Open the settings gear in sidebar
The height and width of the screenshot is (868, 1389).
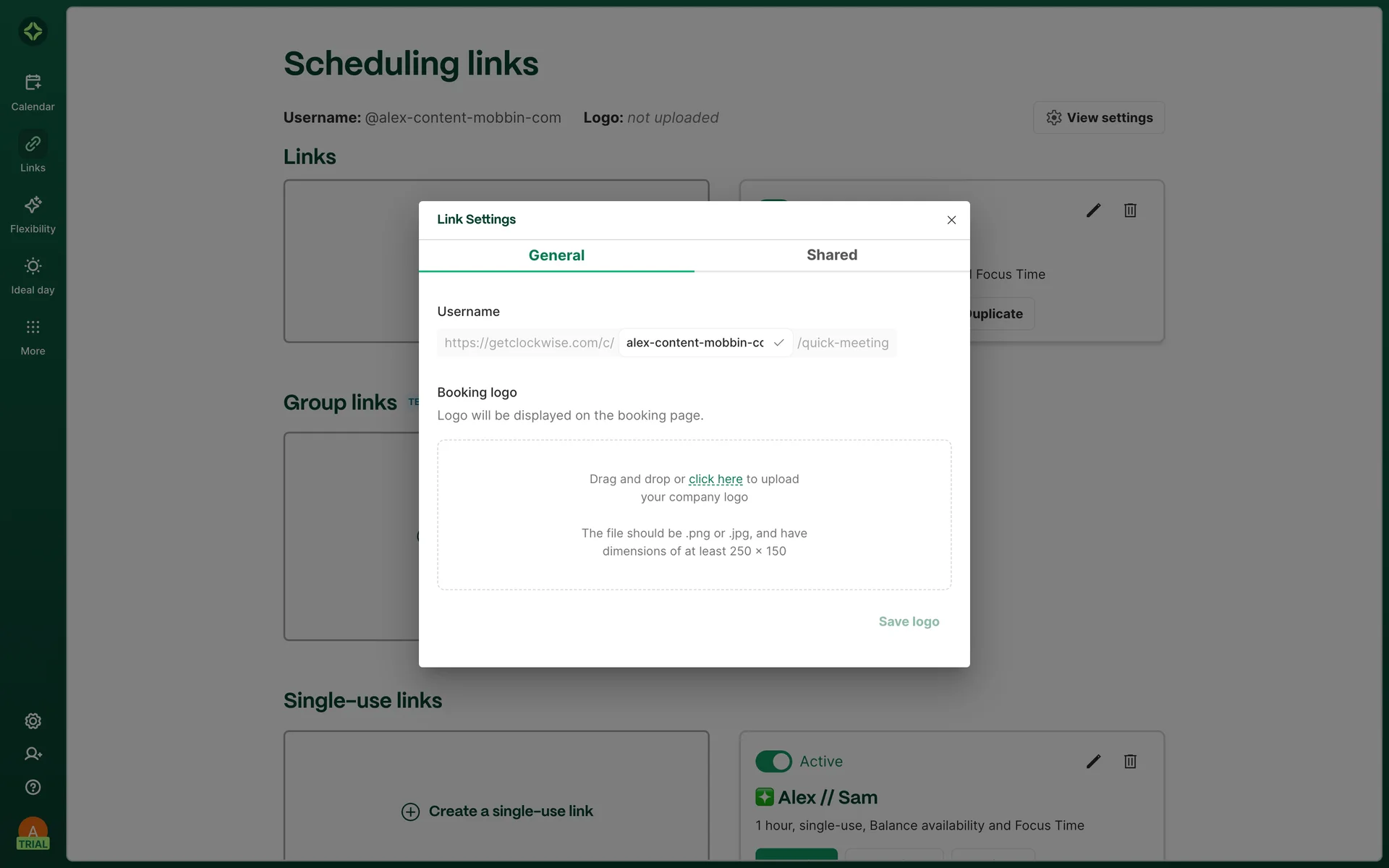point(33,721)
